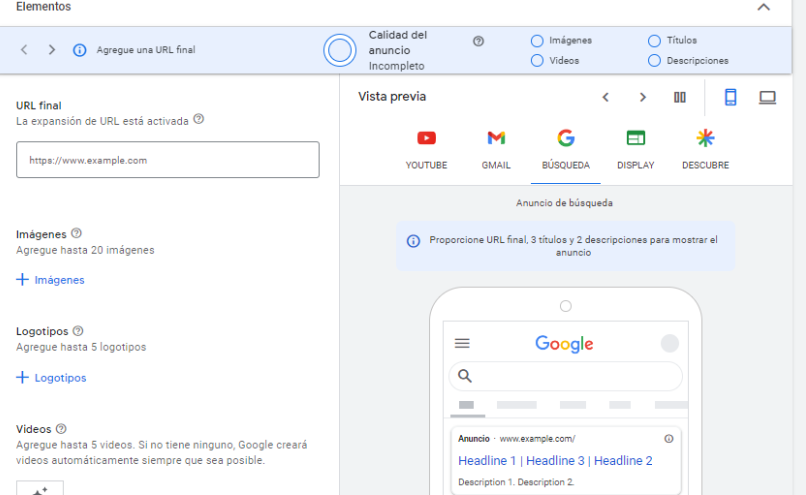The image size is (806, 495).
Task: Collapse the Elementos section
Action: 764,7
